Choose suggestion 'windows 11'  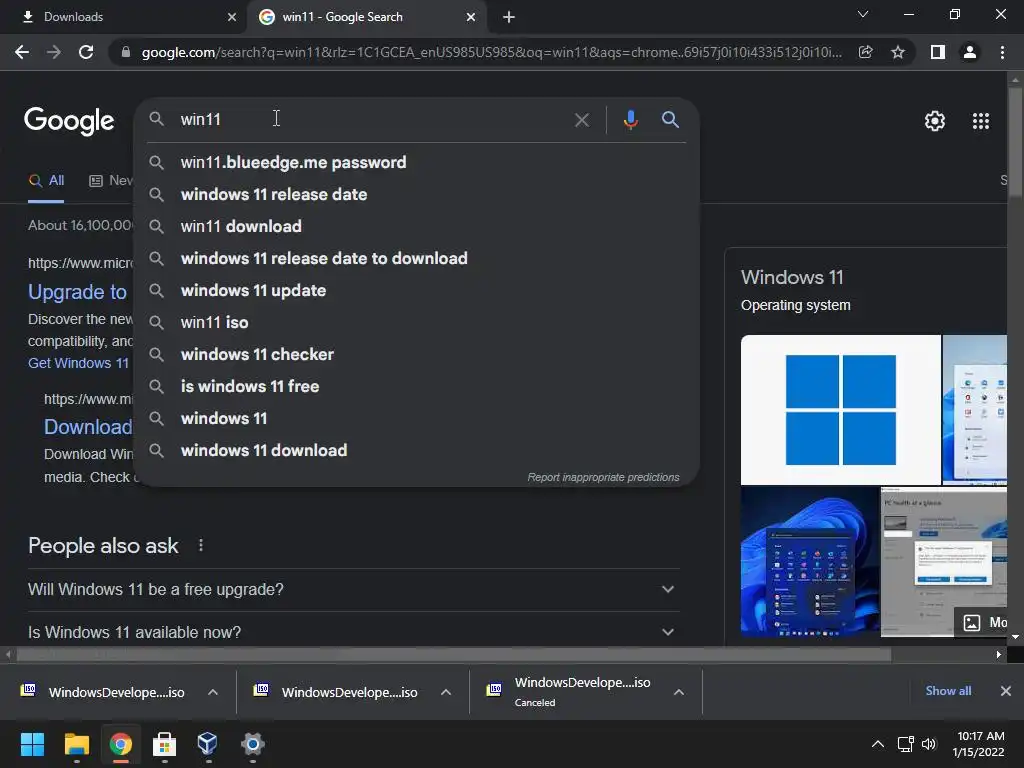coord(417,419)
